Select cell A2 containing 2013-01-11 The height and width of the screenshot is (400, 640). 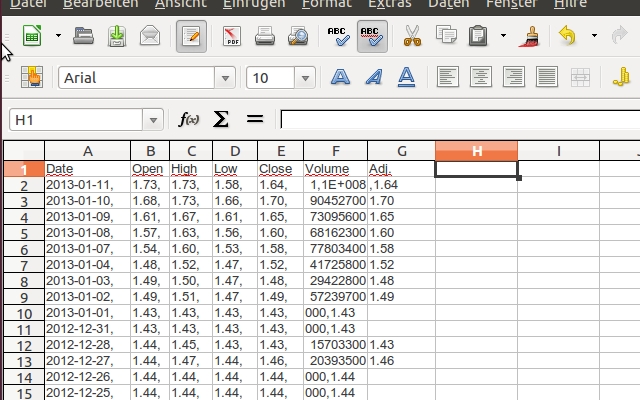(x=87, y=185)
